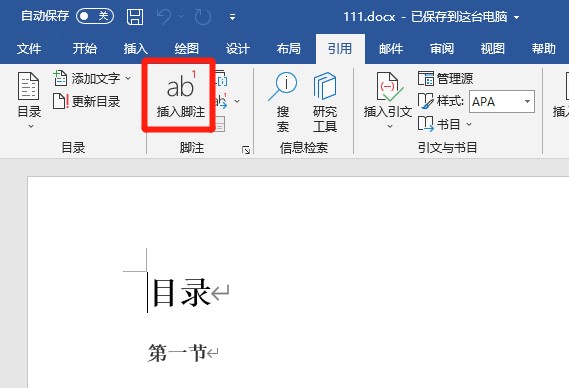Click the Save floppy disk icon
Image resolution: width=569 pixels, height=388 pixels.
click(135, 17)
